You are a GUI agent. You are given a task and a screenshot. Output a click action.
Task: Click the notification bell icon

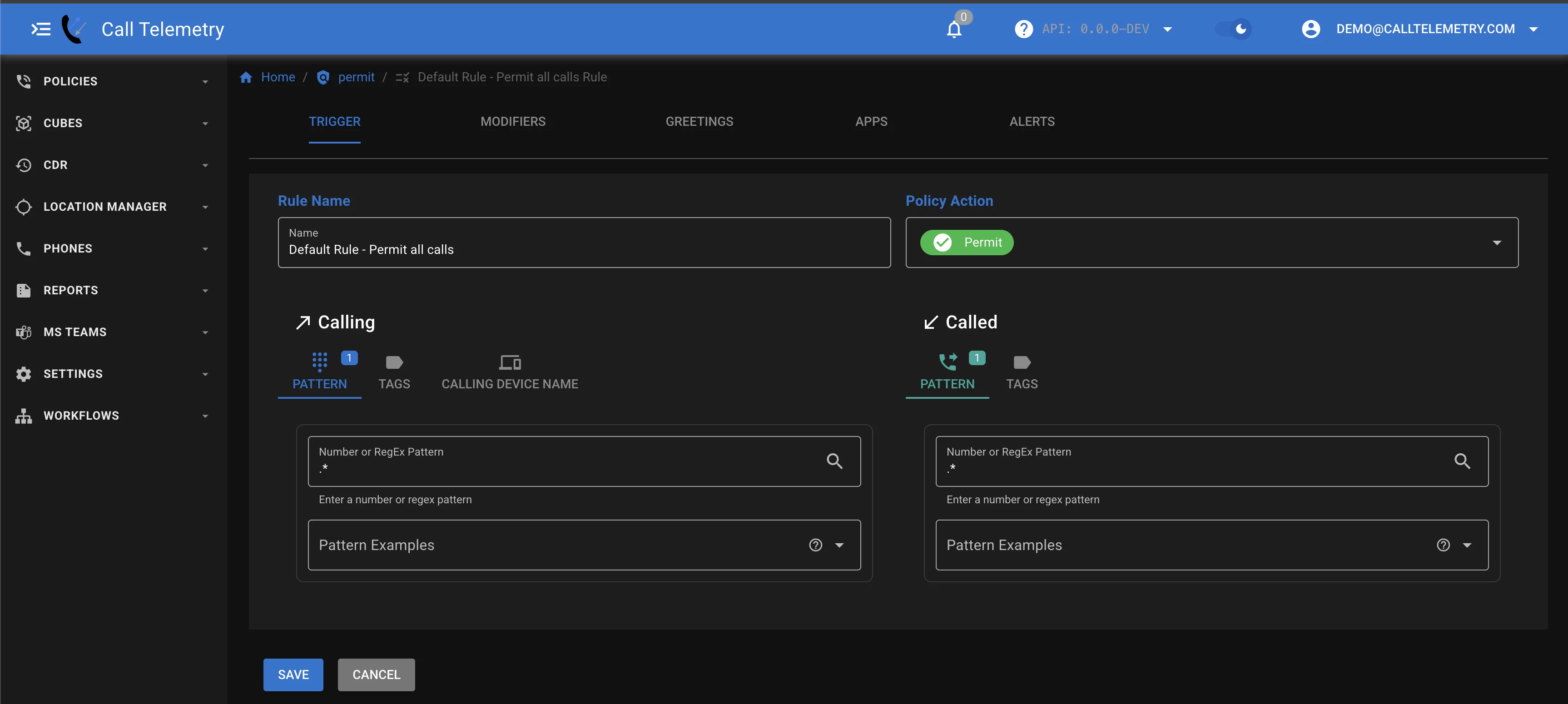coord(954,29)
